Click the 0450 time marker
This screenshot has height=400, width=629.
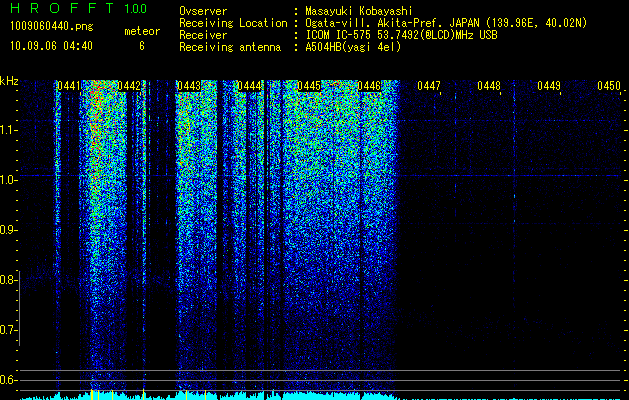point(609,86)
